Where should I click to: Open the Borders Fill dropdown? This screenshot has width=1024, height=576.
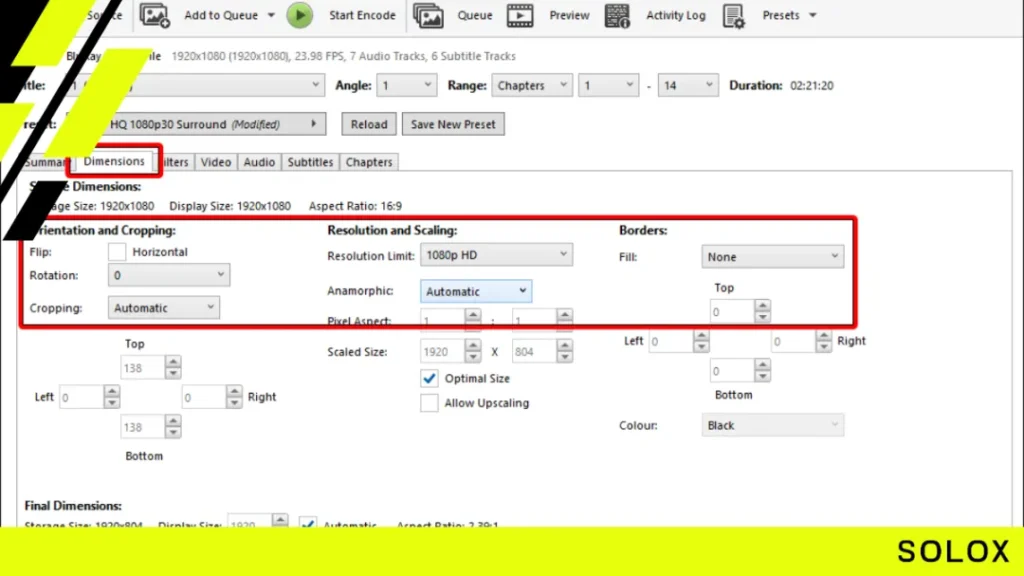tap(773, 257)
